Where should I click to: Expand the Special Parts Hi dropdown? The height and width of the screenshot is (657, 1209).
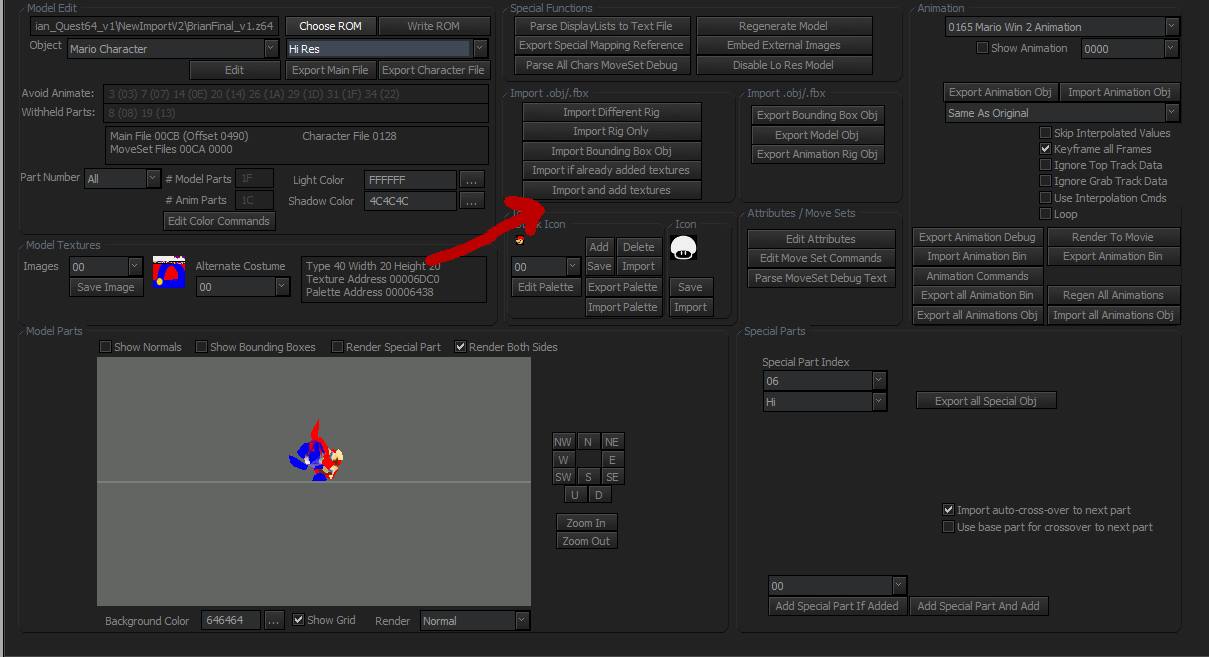click(825, 401)
